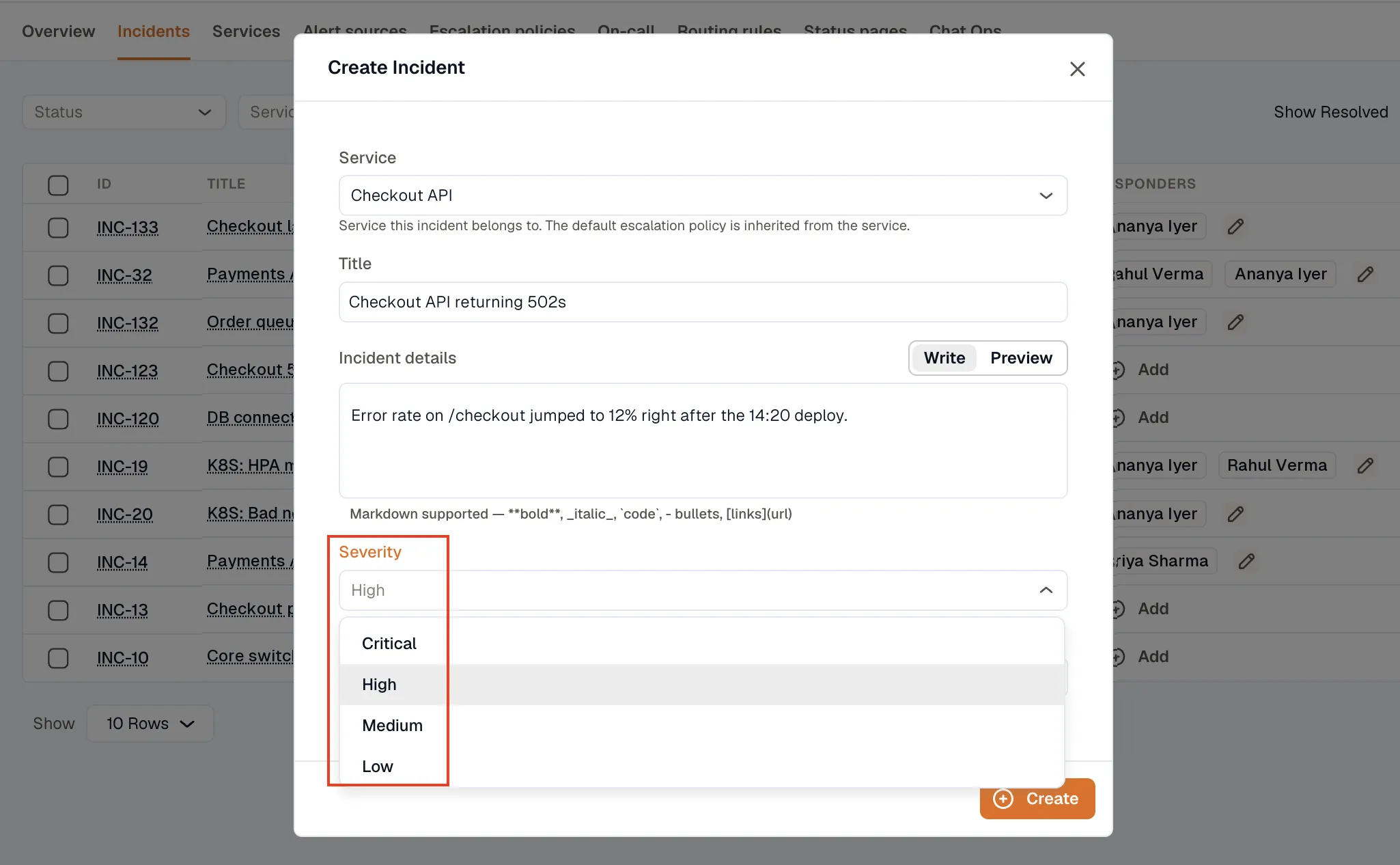Open the Services tab
Screen dimensions: 1400x865
(x=246, y=31)
